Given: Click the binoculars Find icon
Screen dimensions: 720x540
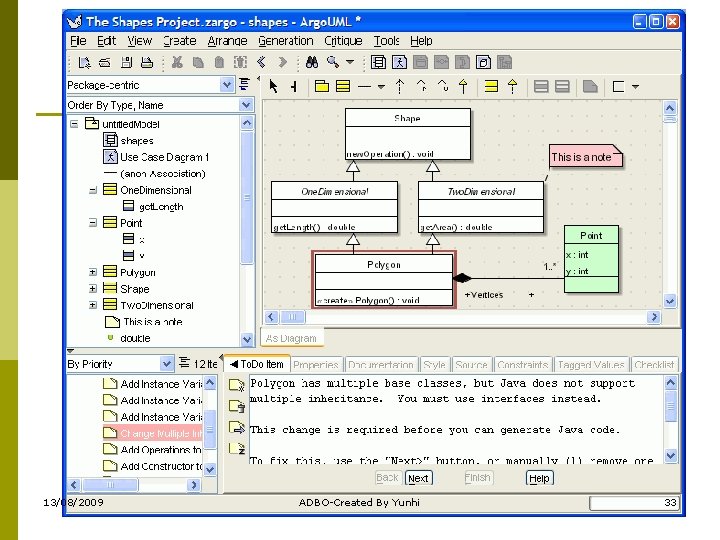Looking at the screenshot, I should [312, 62].
